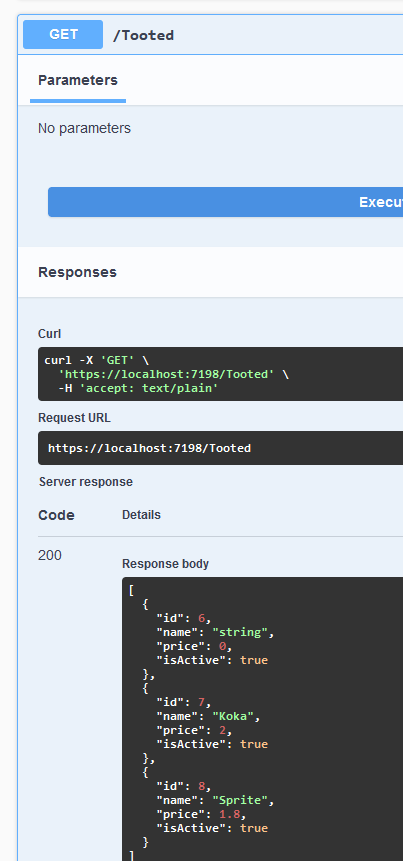This screenshot has width=403, height=861.
Task: Click the 'No parameters' text
Action: tap(84, 128)
